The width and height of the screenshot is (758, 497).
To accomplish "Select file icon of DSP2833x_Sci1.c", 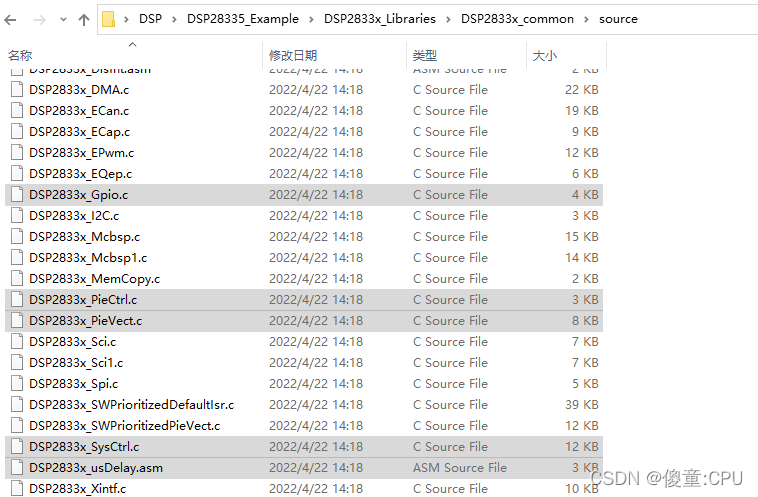I will point(17,363).
